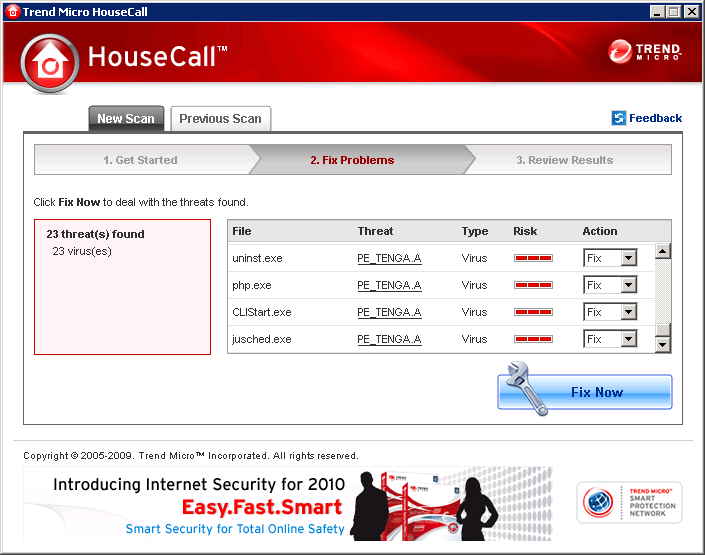Minimize the HouseCall window
The height and width of the screenshot is (555, 705).
(x=657, y=12)
